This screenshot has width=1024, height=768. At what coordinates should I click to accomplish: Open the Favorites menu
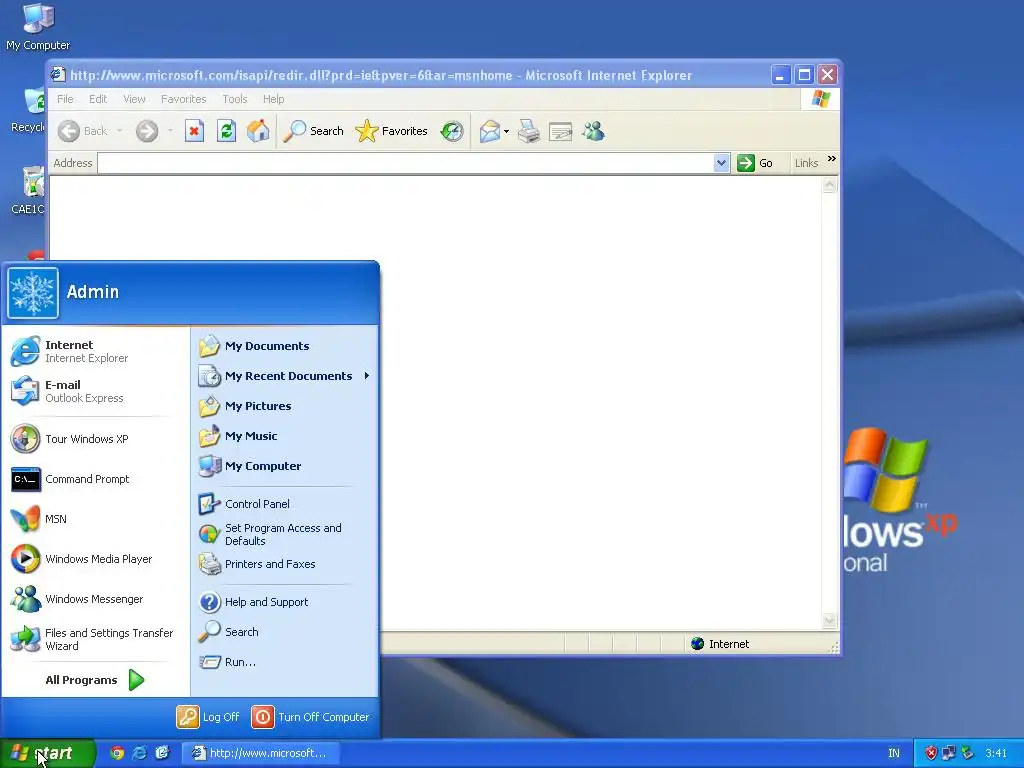point(184,99)
